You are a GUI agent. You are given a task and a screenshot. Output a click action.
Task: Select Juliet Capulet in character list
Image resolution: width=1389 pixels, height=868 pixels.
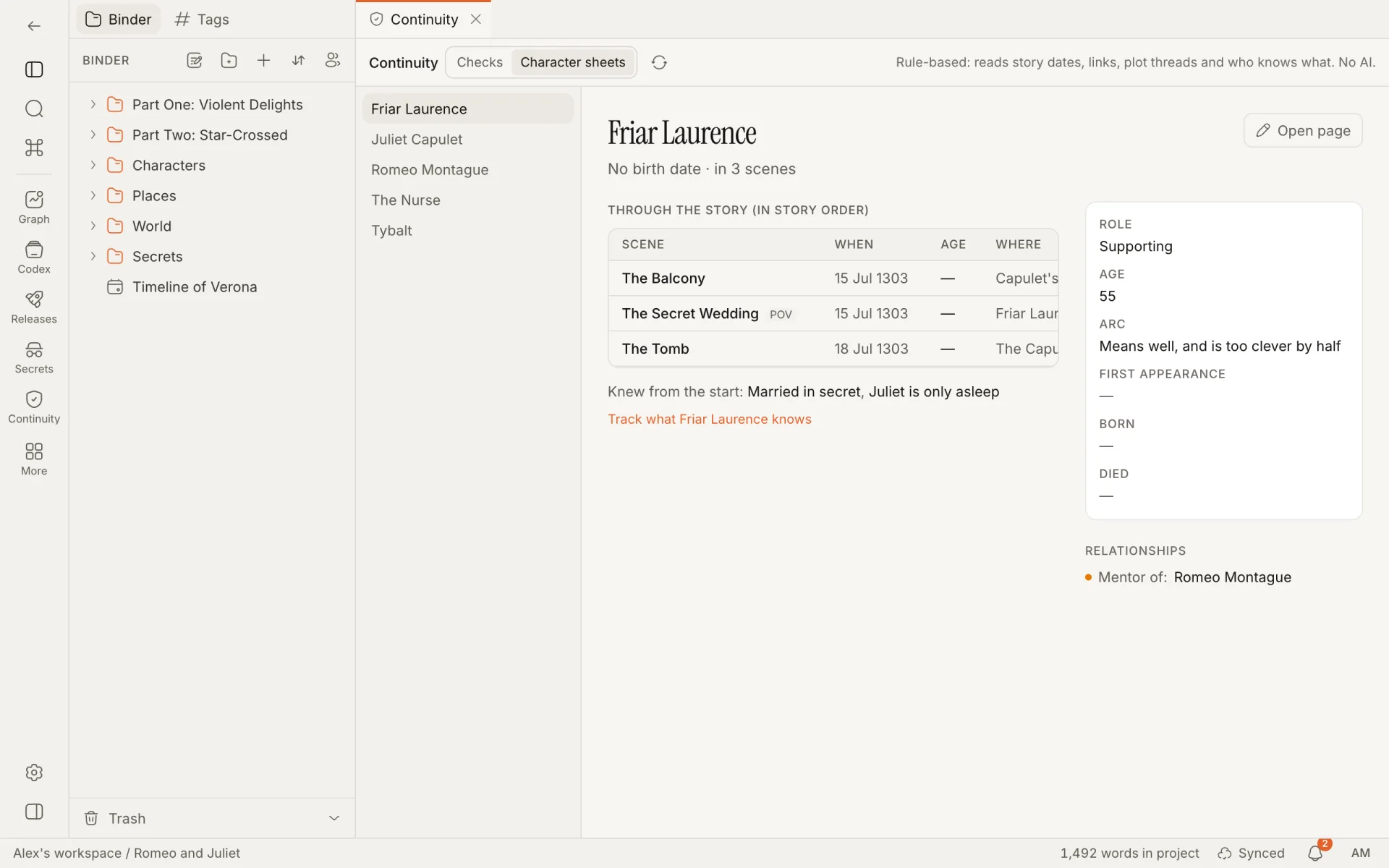[468, 140]
